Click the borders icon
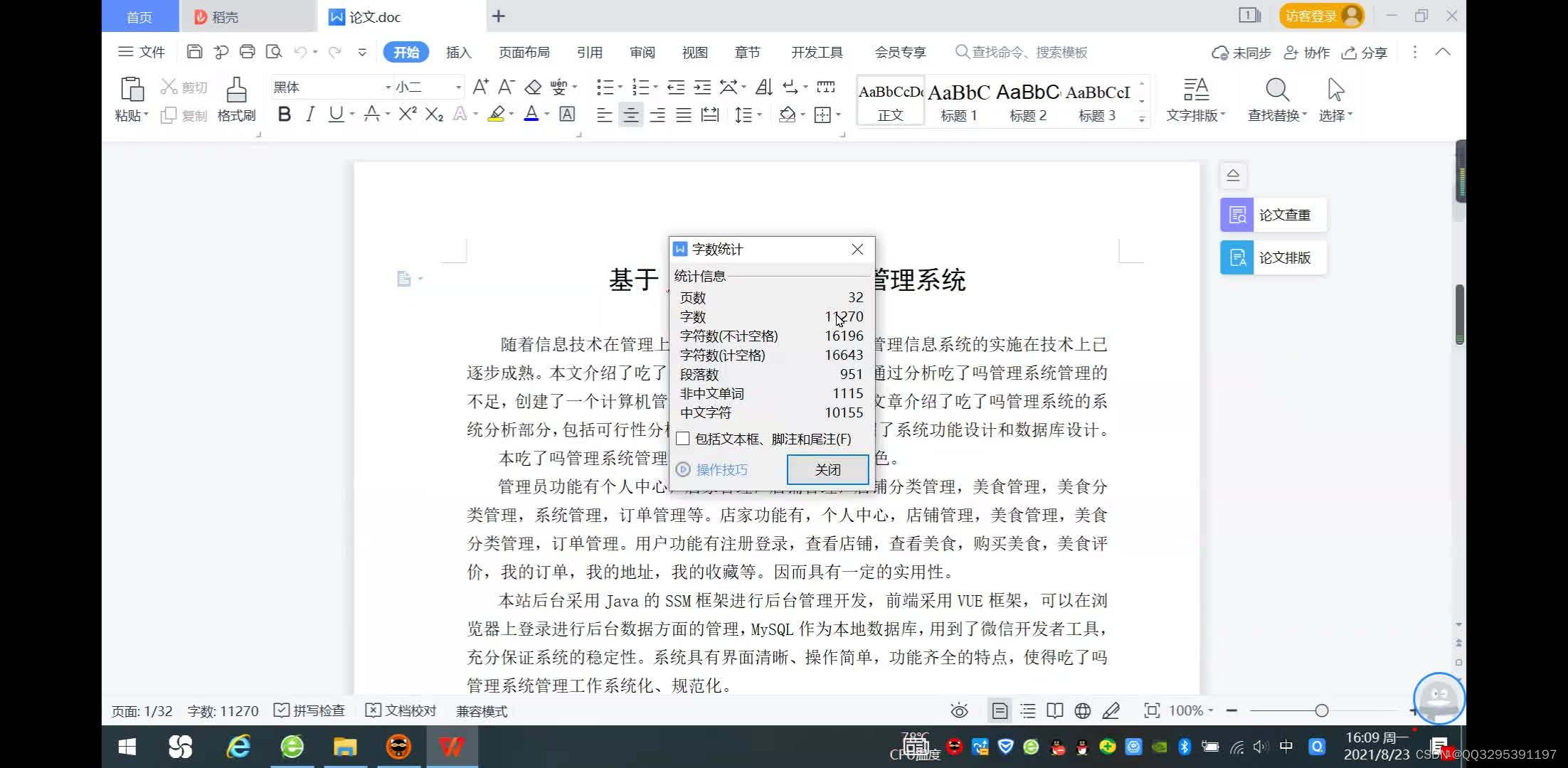The width and height of the screenshot is (1568, 768). click(822, 115)
